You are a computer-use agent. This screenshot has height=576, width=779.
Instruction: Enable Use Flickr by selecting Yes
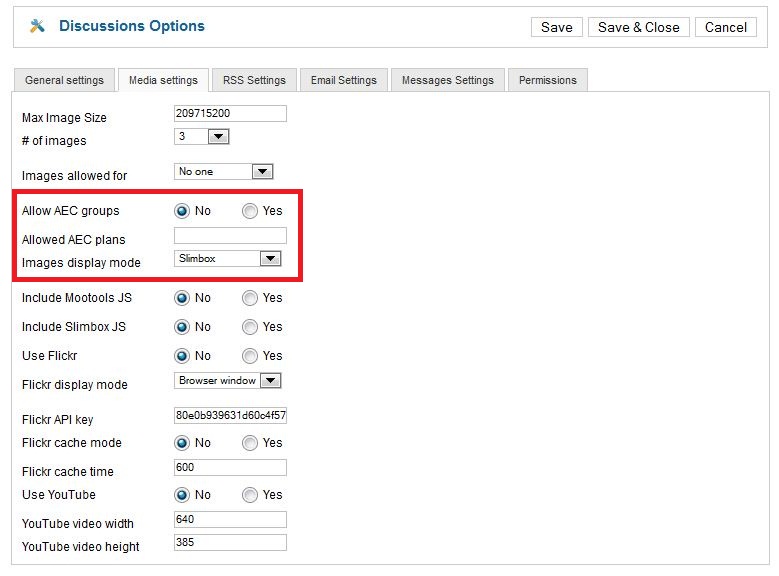[x=250, y=356]
